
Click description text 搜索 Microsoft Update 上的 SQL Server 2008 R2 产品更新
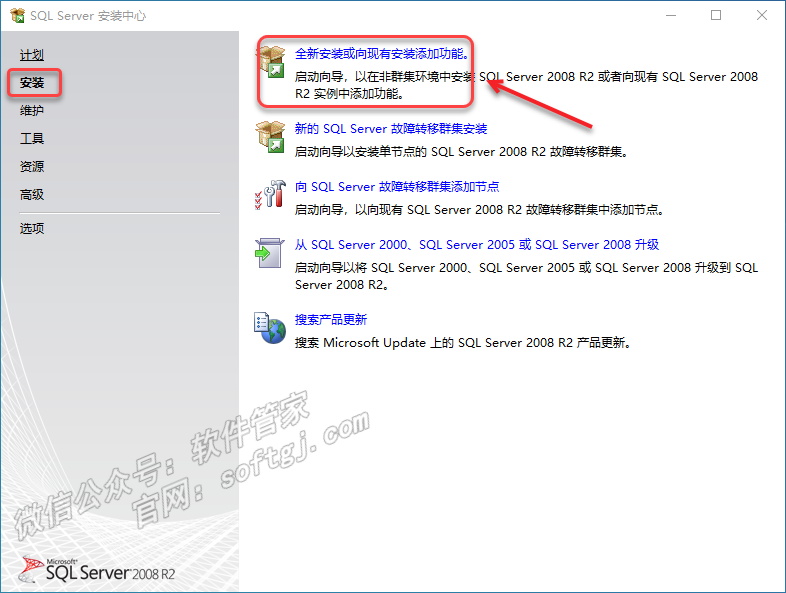(x=463, y=343)
